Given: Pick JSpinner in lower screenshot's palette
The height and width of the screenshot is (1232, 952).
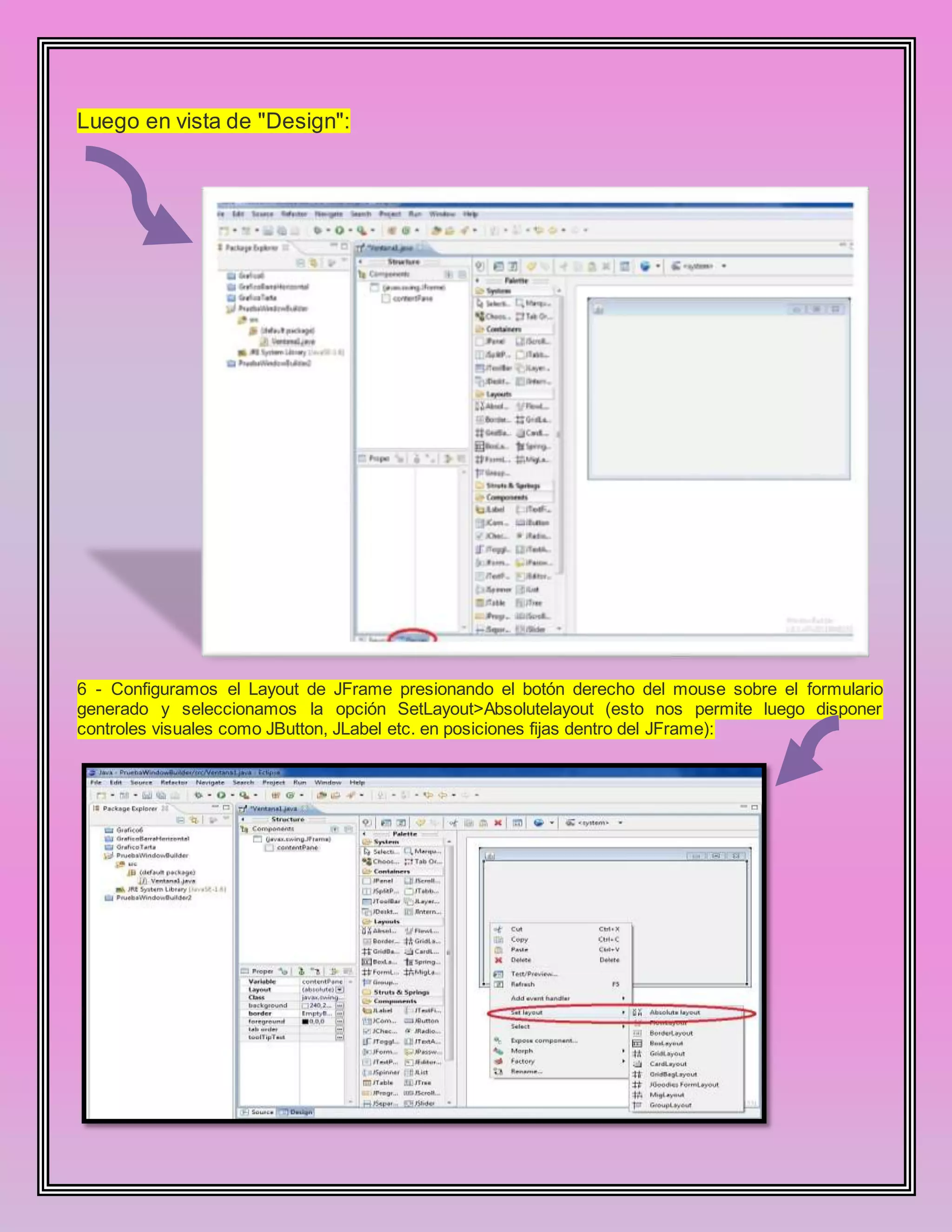Looking at the screenshot, I should [381, 1073].
